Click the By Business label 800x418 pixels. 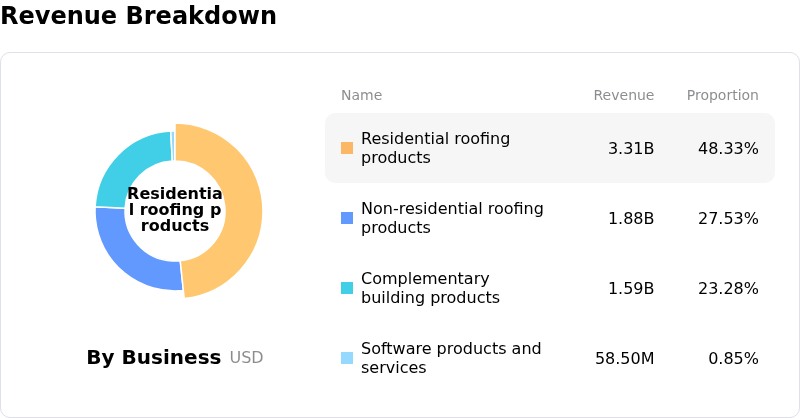[x=153, y=358]
